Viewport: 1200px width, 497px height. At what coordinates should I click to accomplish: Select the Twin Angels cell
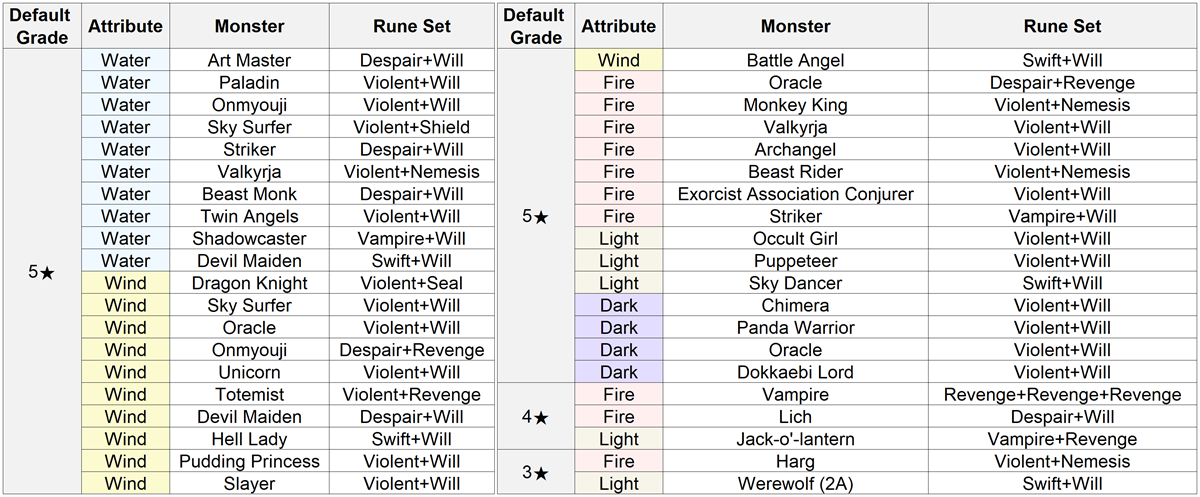(x=249, y=216)
